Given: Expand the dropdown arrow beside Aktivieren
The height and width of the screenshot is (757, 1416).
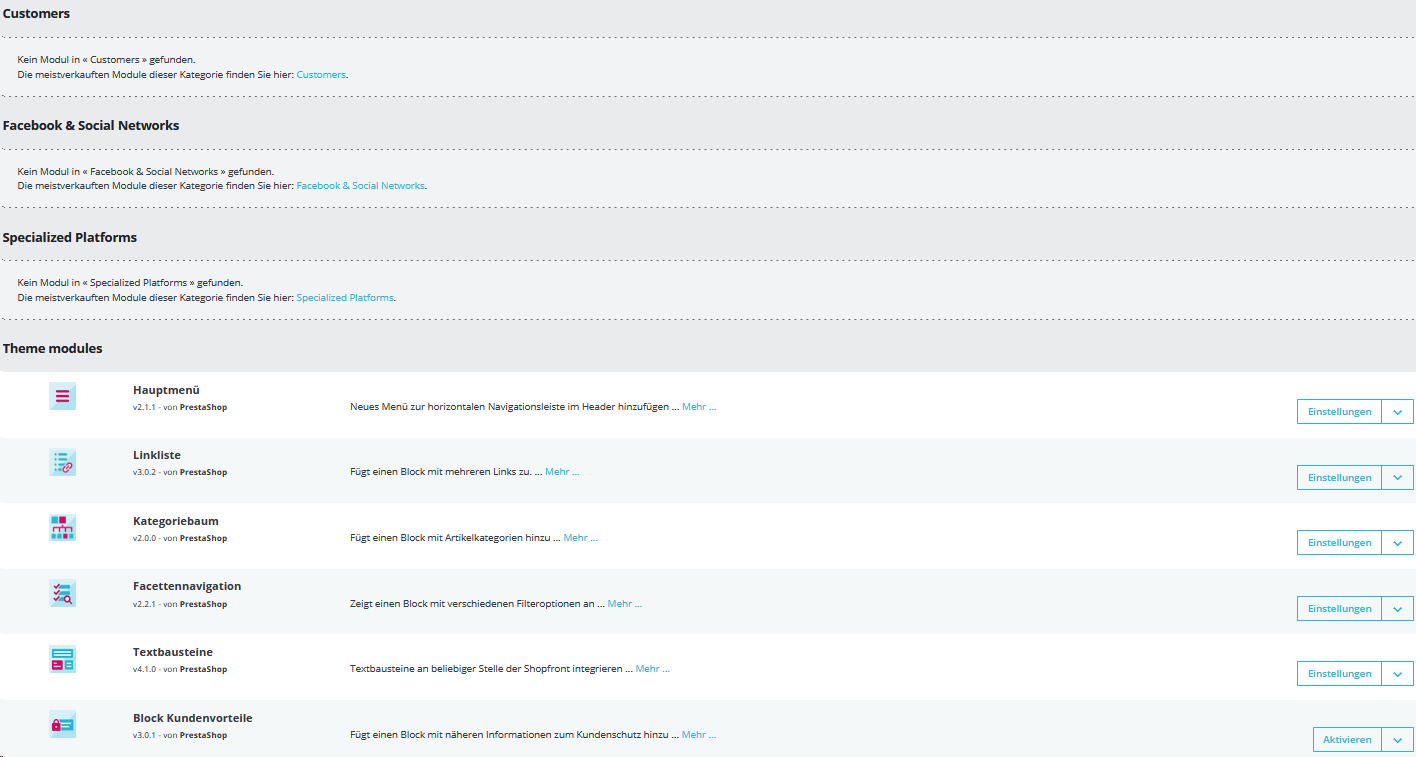Looking at the screenshot, I should [x=1398, y=740].
